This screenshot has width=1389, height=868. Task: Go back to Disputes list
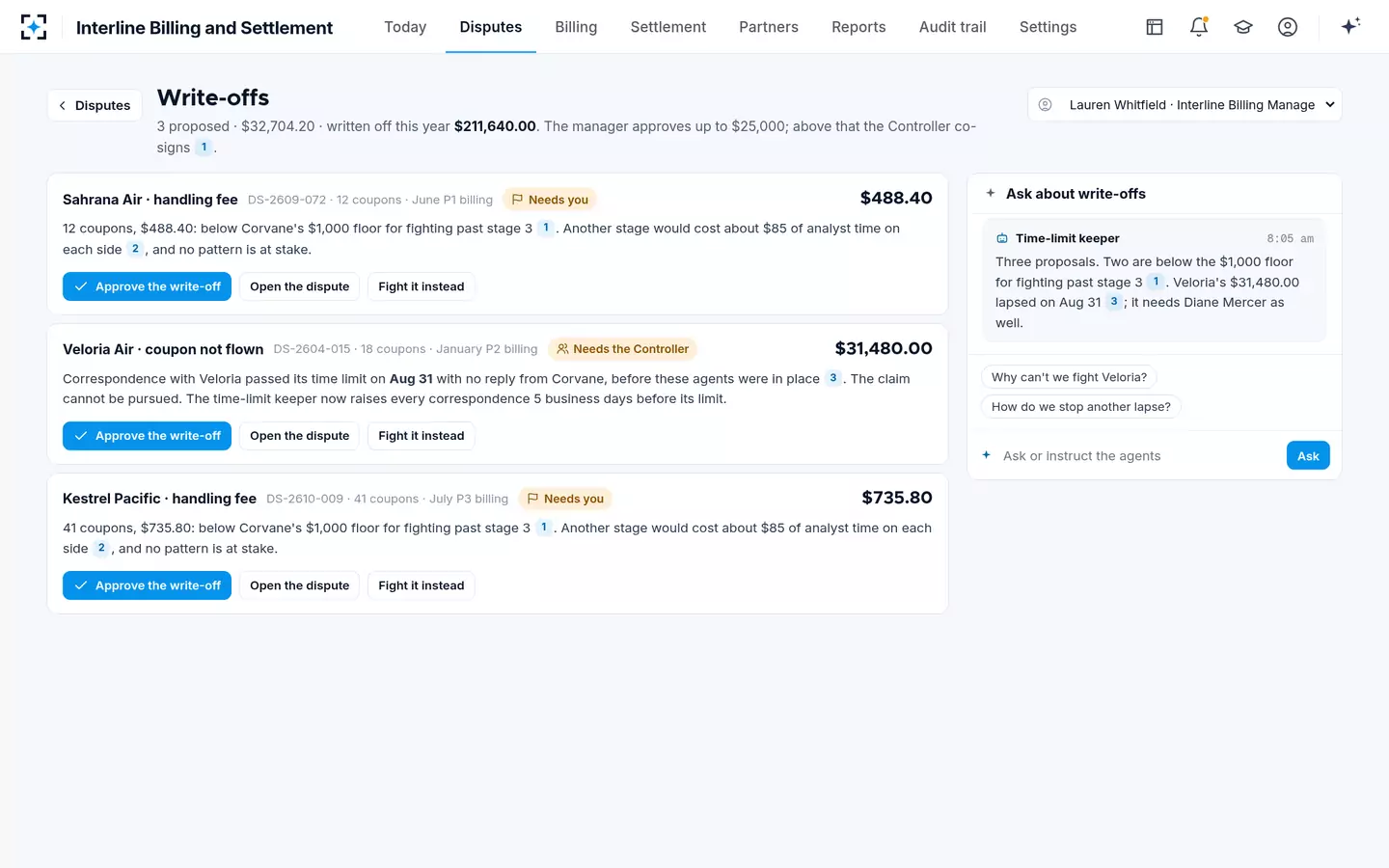coord(95,105)
